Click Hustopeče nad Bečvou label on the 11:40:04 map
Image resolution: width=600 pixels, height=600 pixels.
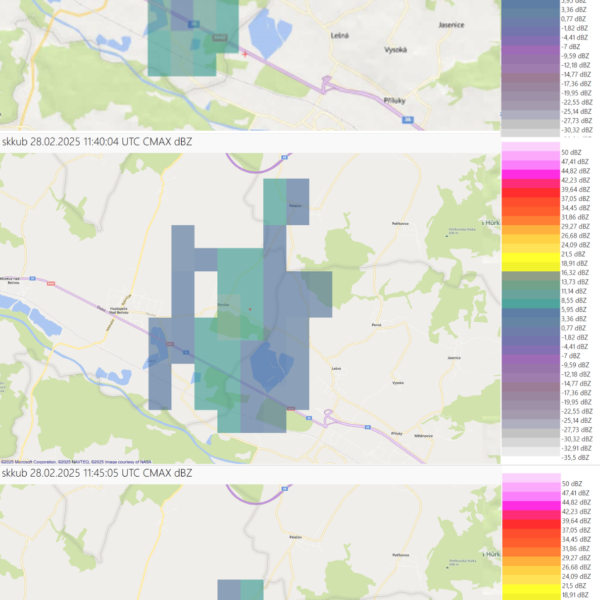(x=119, y=310)
